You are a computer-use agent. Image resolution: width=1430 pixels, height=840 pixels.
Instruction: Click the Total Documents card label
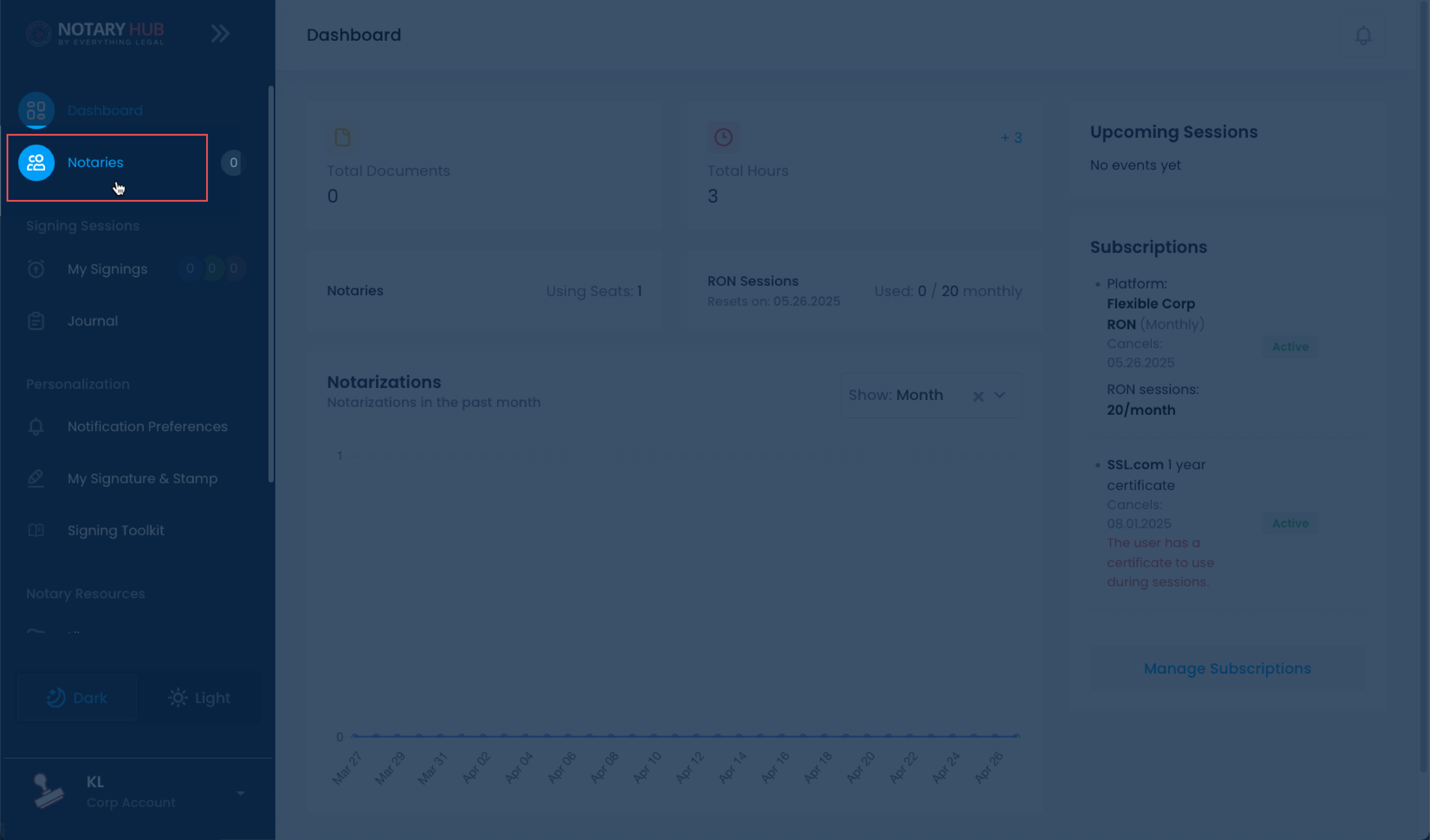pyautogui.click(x=388, y=171)
